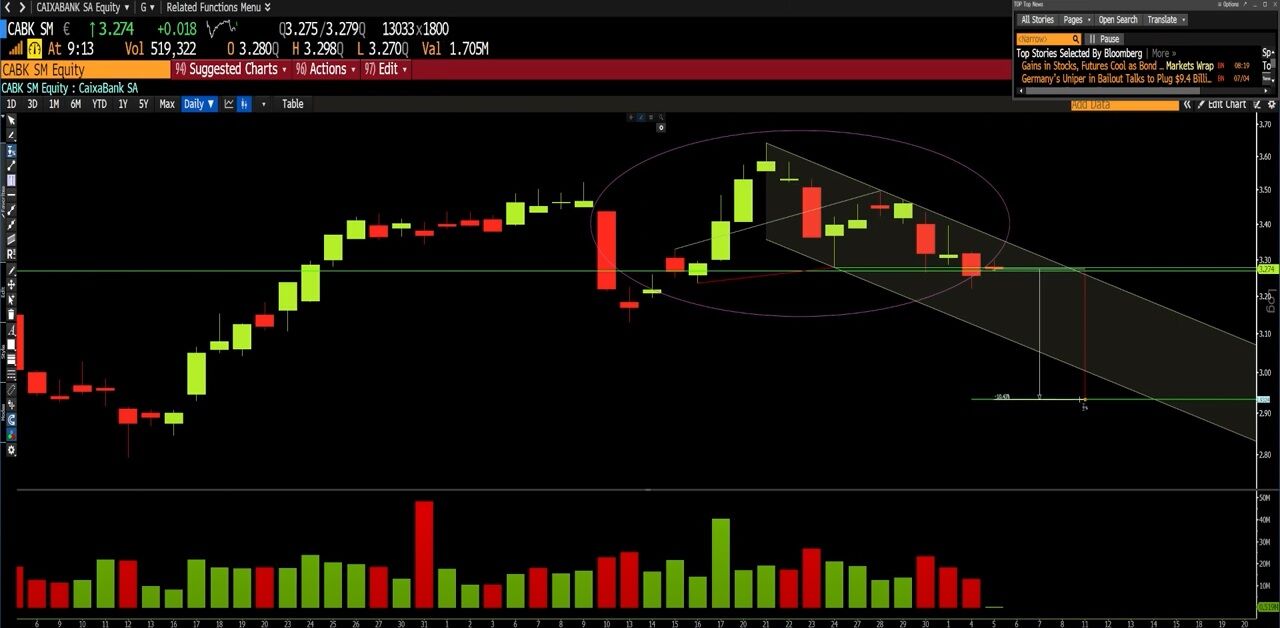Select the trend line drawing tool
The width and height of the screenshot is (1280, 628).
click(x=11, y=165)
